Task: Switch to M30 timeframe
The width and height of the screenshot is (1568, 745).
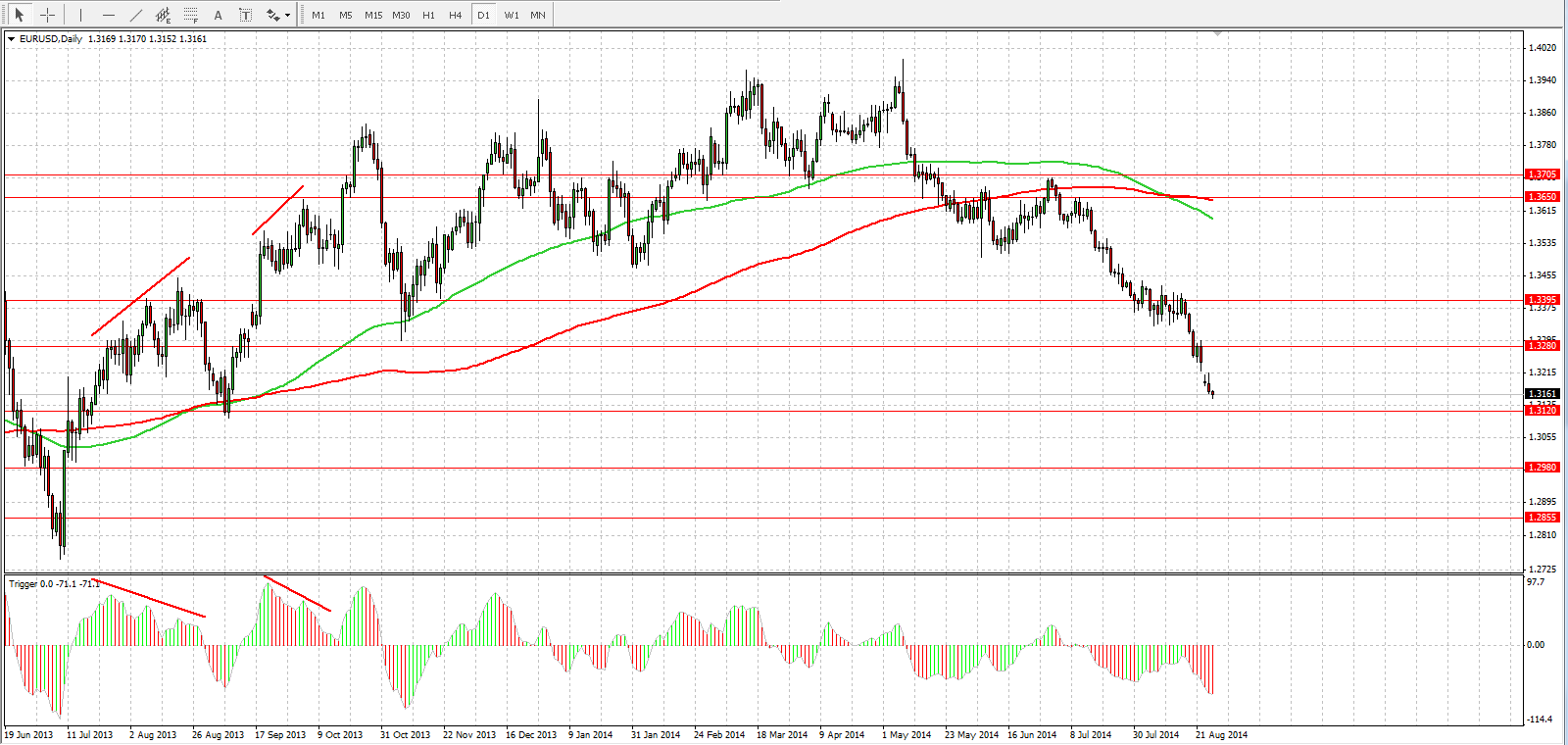Action: (401, 15)
